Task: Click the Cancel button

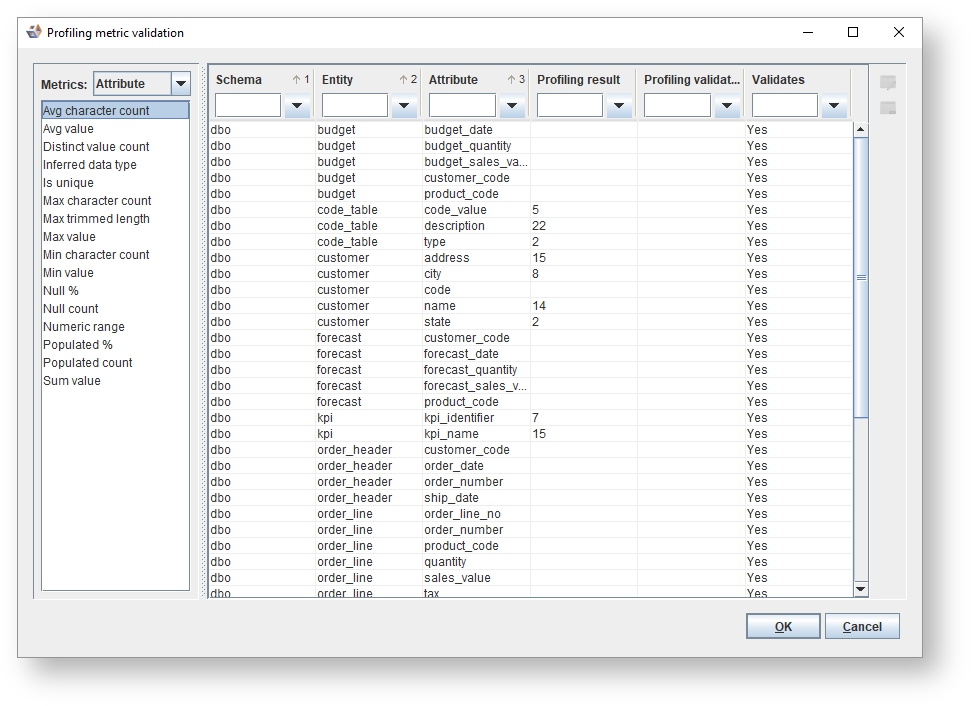Action: point(862,626)
